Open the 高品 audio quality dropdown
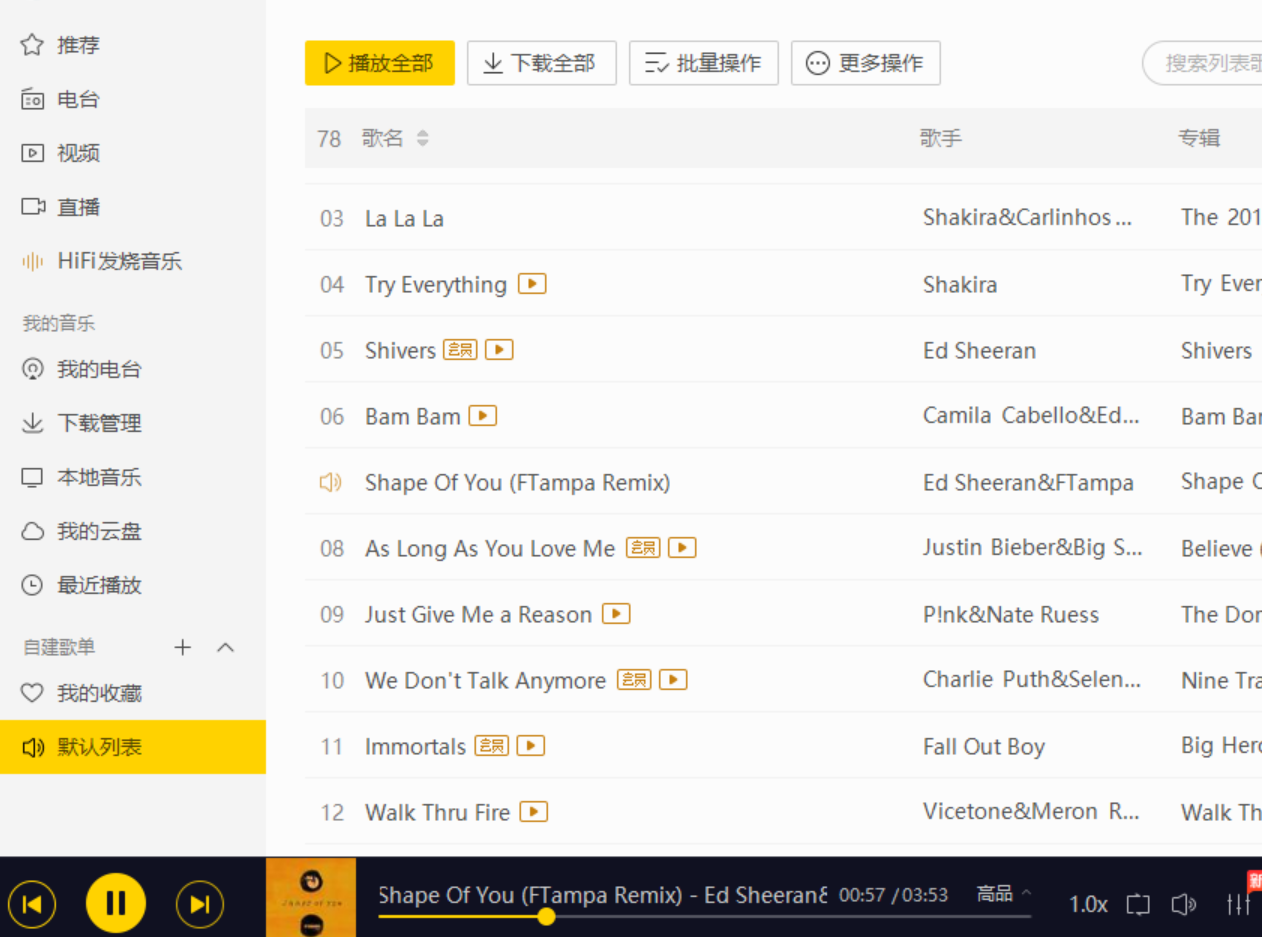Image resolution: width=1262 pixels, height=937 pixels. pyautogui.click(x=1003, y=894)
